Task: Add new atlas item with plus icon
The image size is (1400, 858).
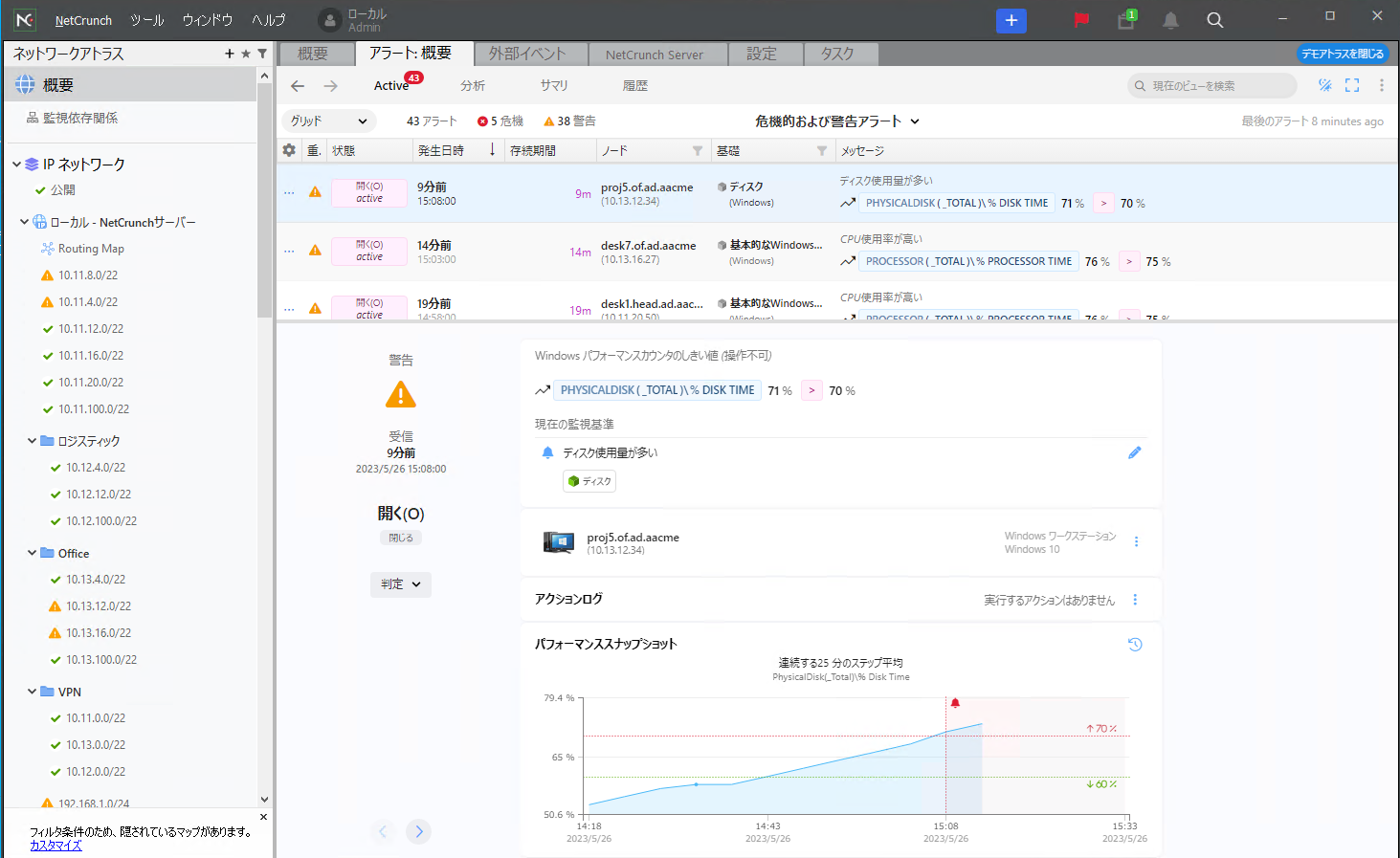Action: click(x=230, y=54)
